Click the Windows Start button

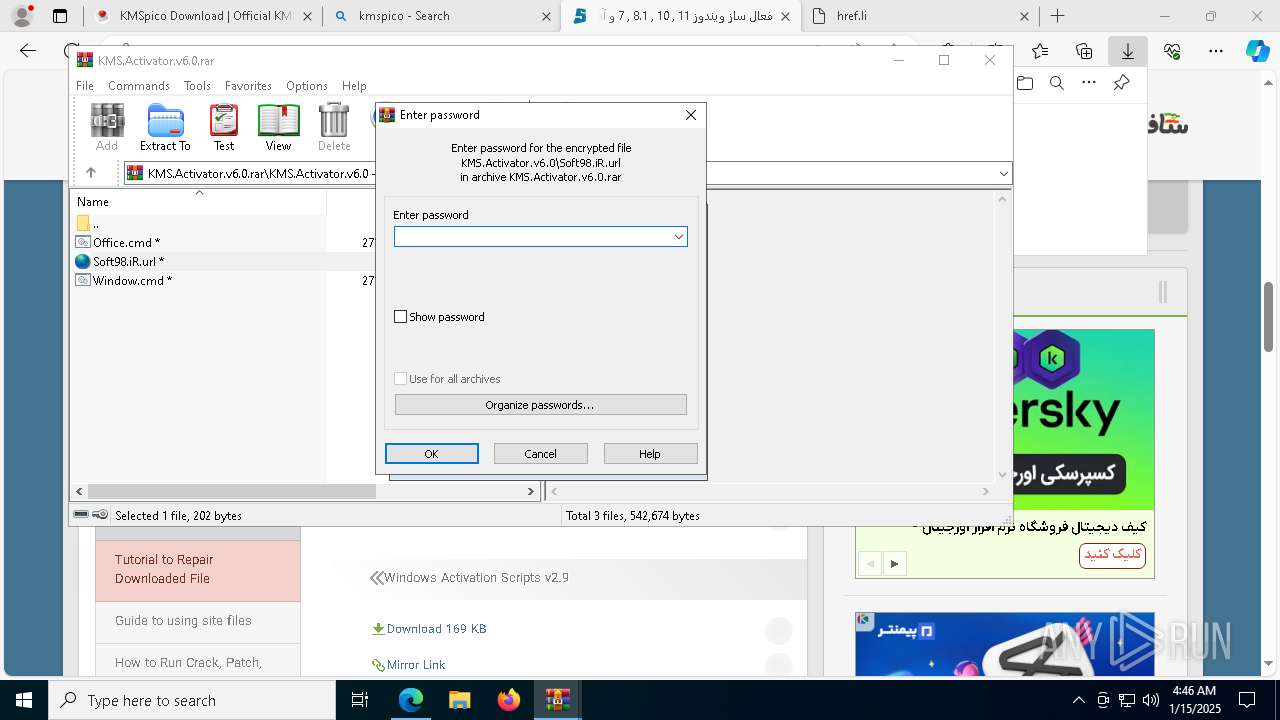24,700
